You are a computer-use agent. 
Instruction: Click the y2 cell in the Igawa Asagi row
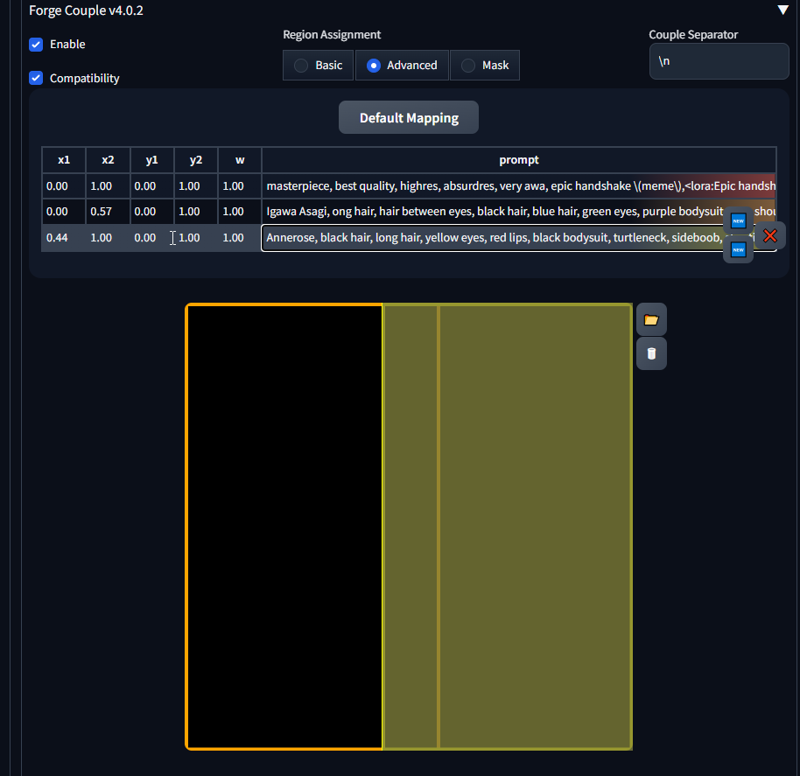tap(196, 211)
